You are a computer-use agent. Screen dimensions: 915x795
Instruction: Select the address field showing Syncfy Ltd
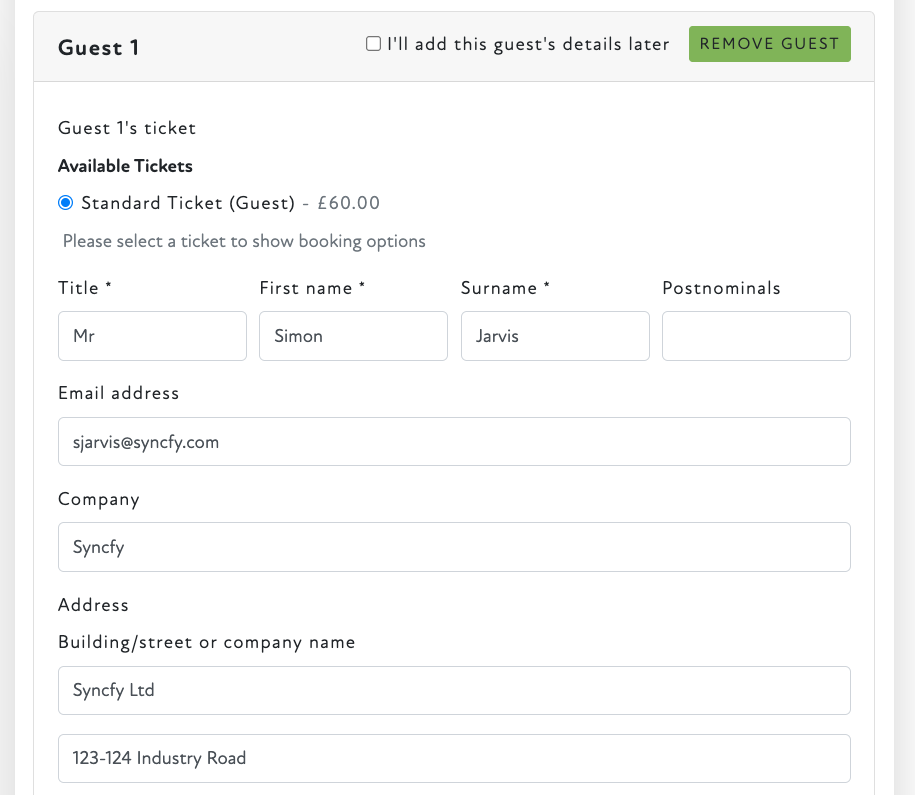pyautogui.click(x=454, y=690)
